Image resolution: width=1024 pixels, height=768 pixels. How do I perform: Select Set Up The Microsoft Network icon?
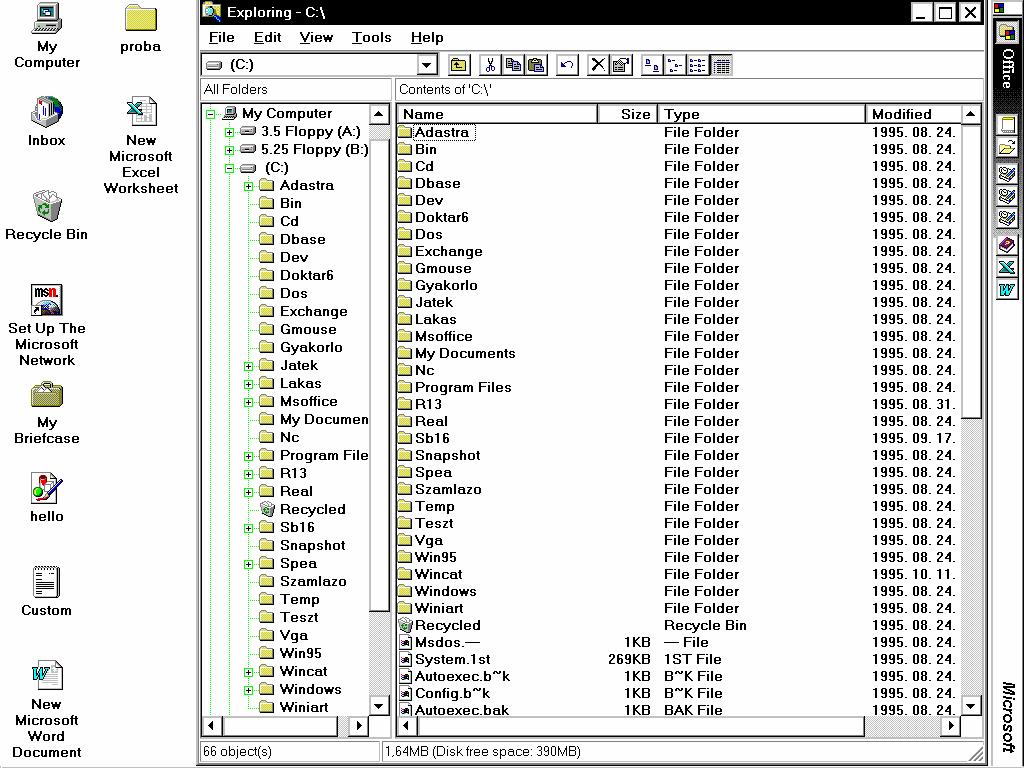pos(46,325)
